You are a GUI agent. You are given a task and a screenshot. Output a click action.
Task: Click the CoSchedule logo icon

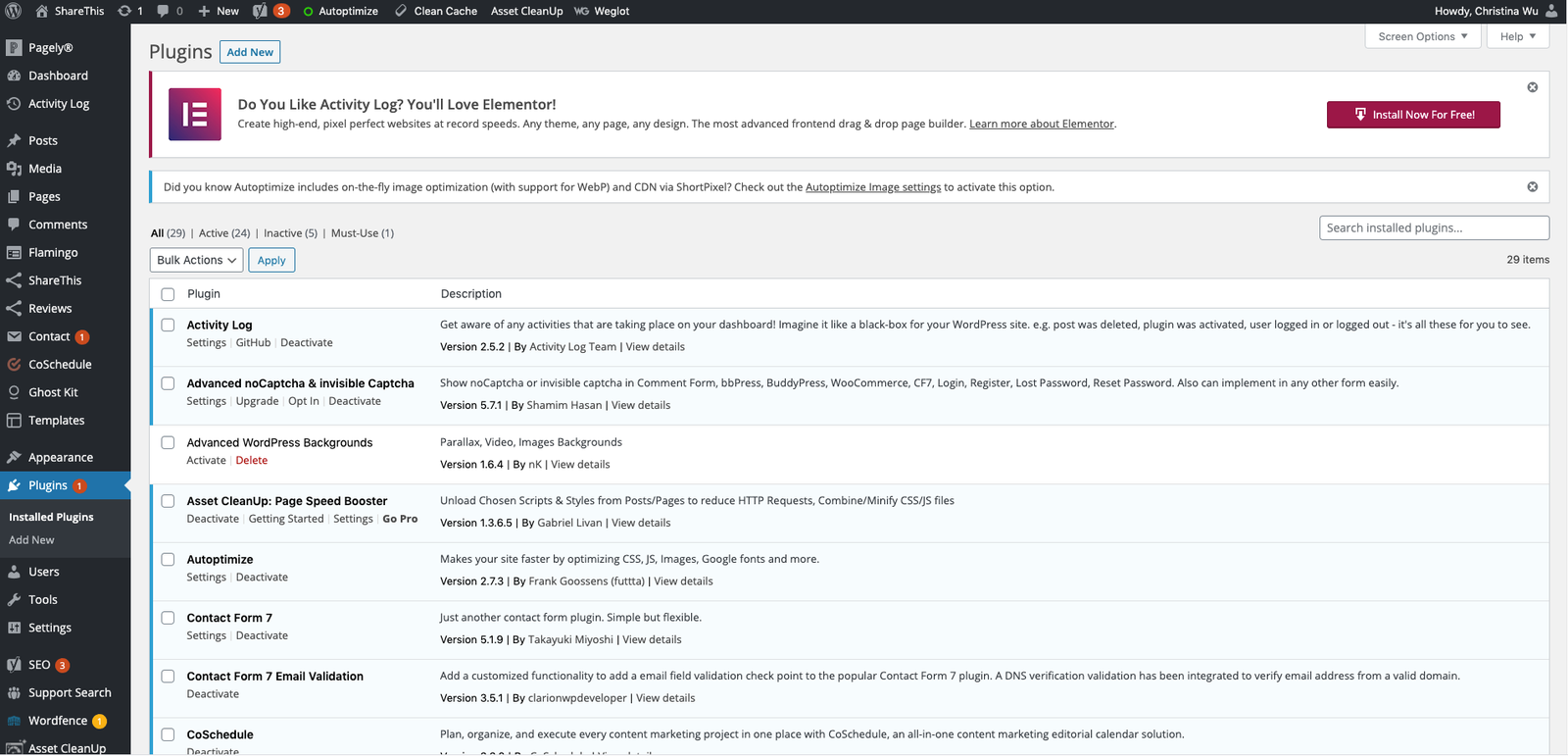click(x=14, y=364)
